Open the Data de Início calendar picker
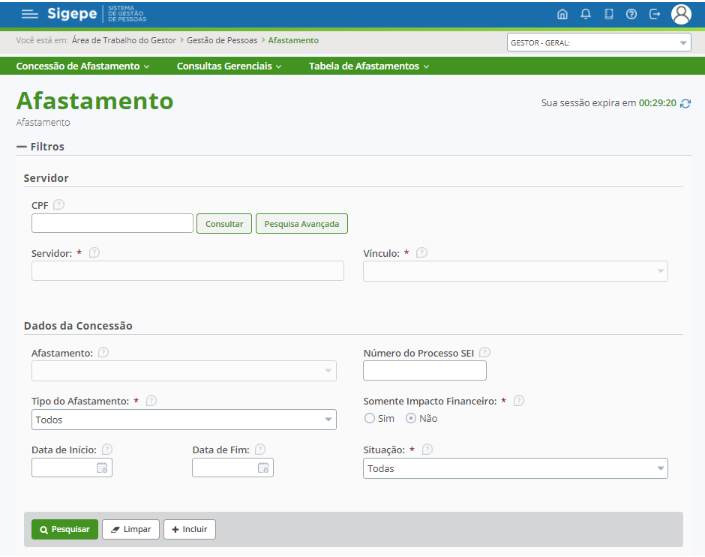 click(102, 468)
